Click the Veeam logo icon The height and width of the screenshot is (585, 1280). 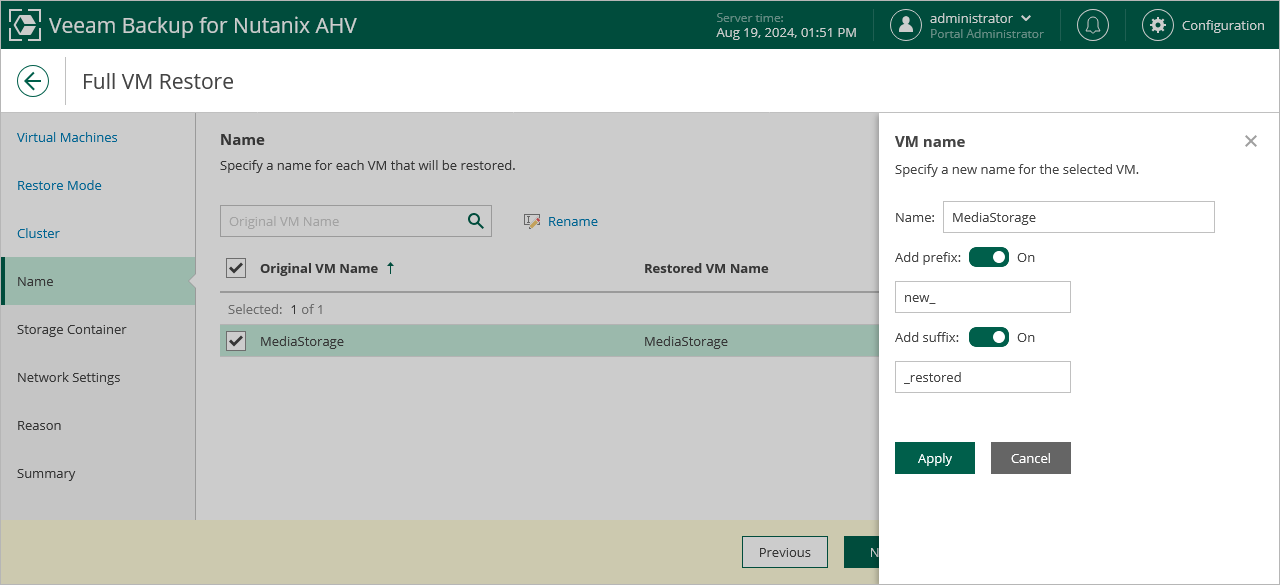tap(24, 25)
